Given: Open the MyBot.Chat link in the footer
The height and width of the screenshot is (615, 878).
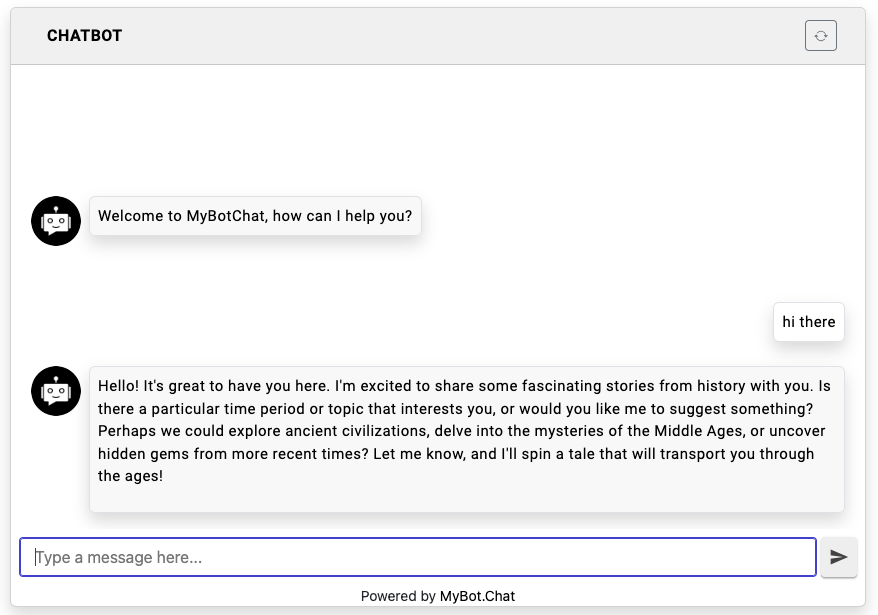Looking at the screenshot, I should point(477,596).
